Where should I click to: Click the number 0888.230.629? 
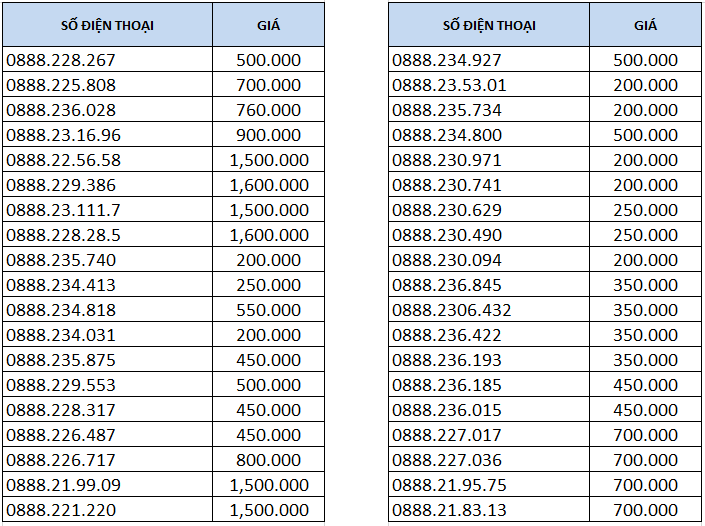[x=447, y=210]
